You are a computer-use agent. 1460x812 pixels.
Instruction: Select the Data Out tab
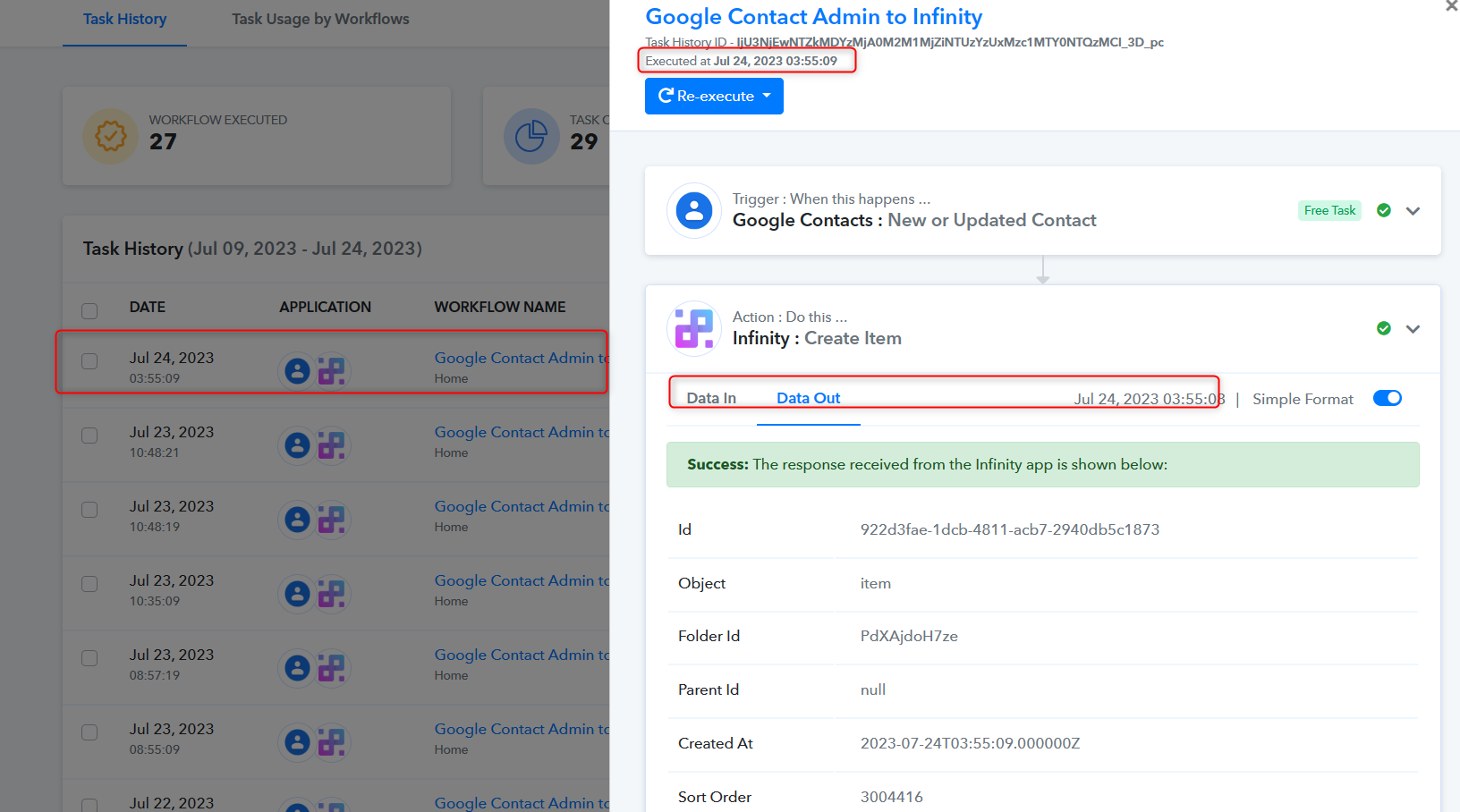click(x=808, y=398)
